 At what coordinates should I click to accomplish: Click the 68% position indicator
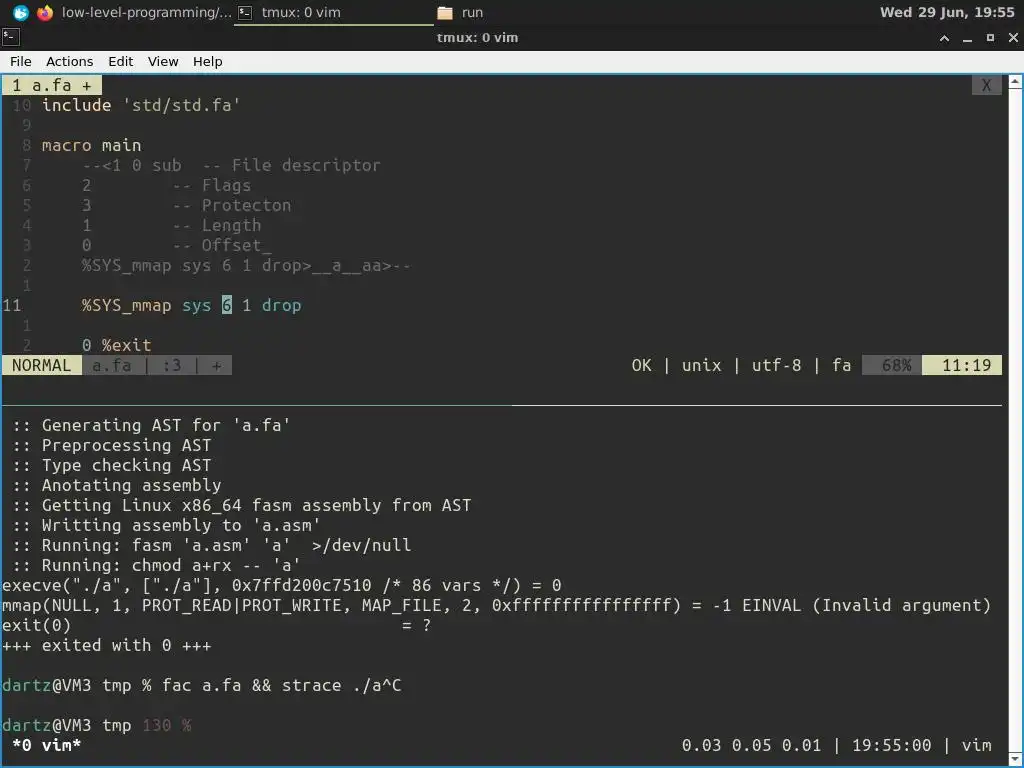892,365
